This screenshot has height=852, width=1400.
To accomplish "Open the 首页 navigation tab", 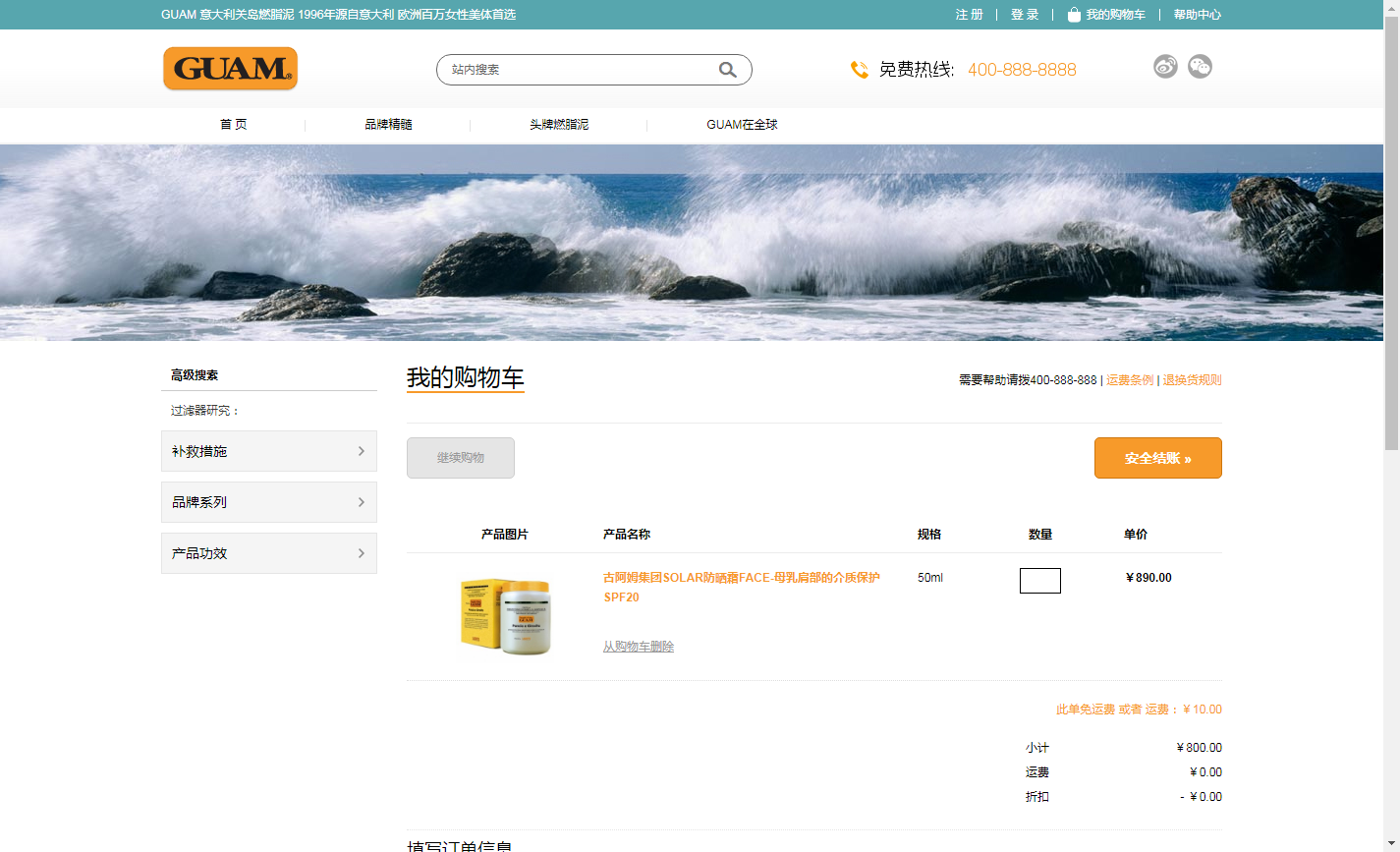I will click(x=233, y=125).
